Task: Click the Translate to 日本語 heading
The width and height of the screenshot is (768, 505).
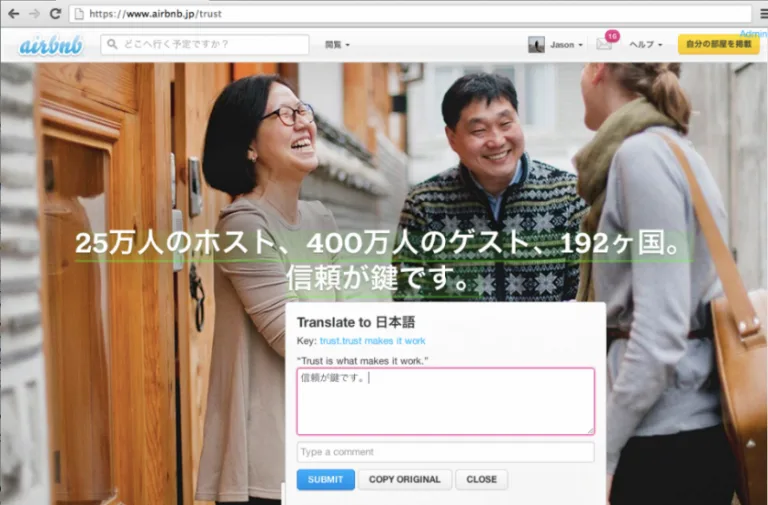Action: click(356, 322)
